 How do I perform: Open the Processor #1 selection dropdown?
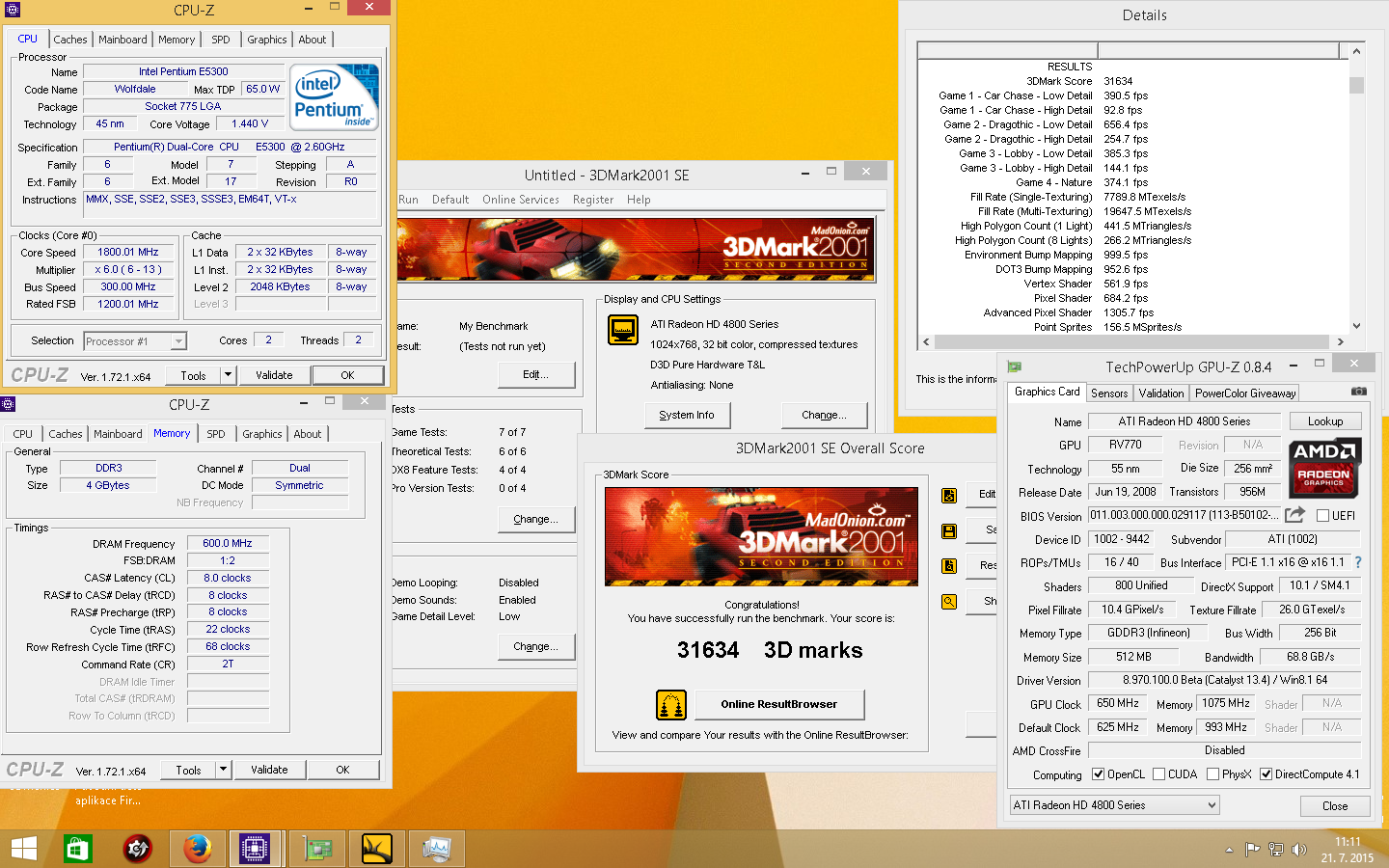pyautogui.click(x=134, y=341)
